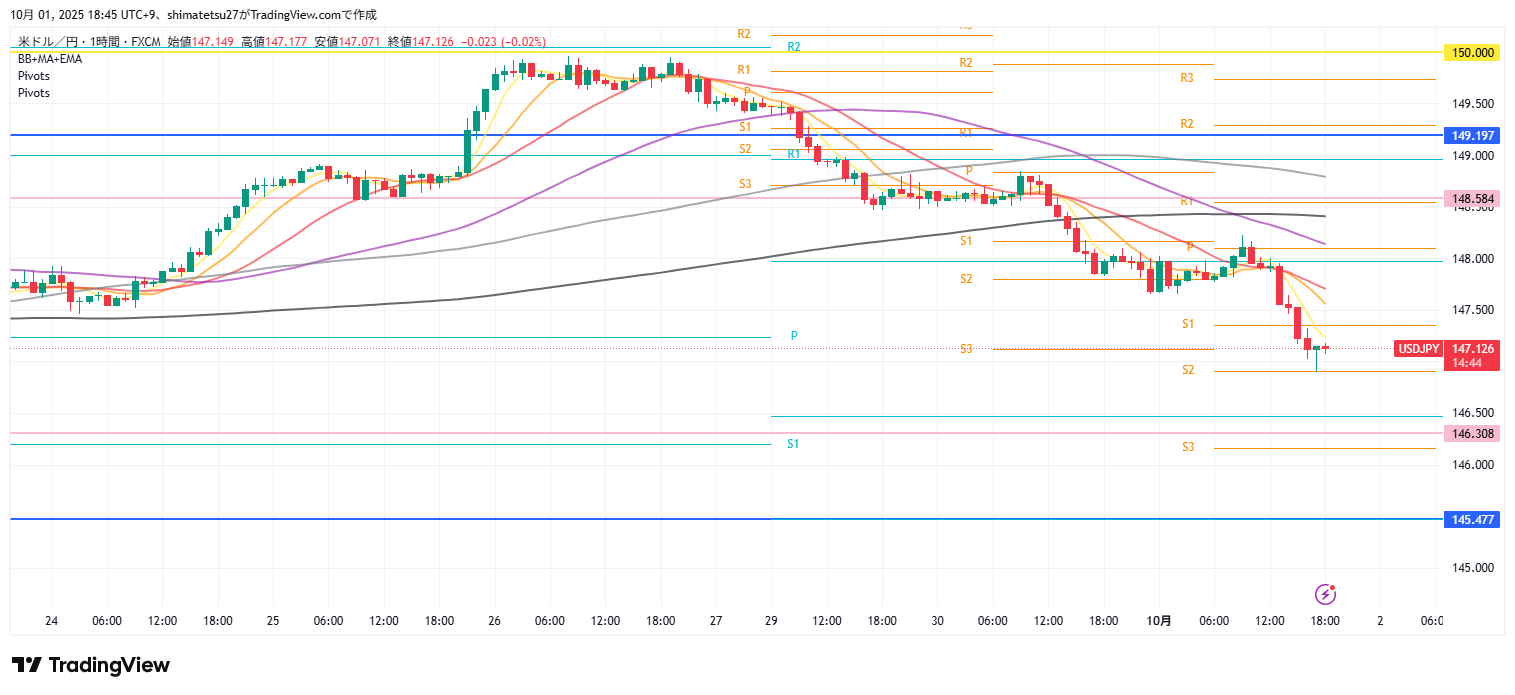Click the 149.500 value on price axis
The image size is (1515, 695).
(x=1471, y=104)
